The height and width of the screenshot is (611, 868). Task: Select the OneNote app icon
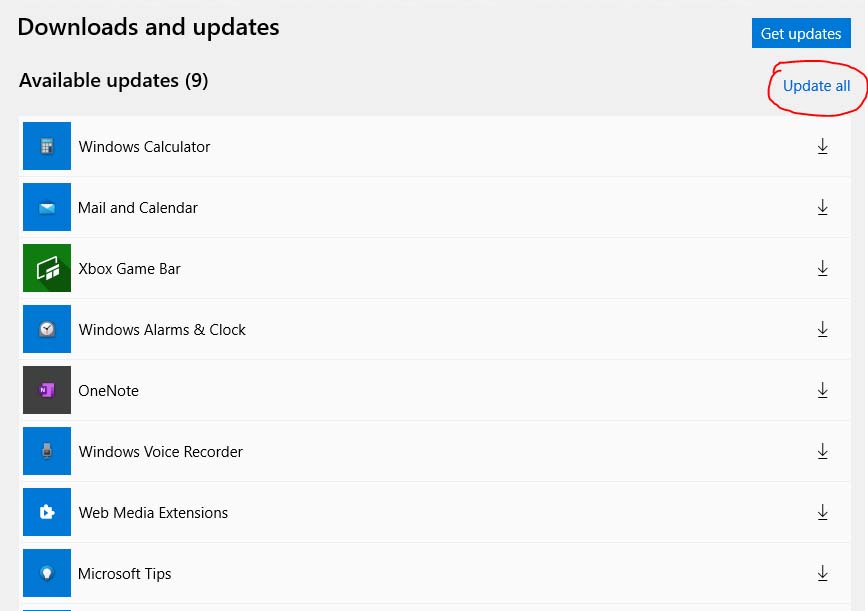pos(46,390)
